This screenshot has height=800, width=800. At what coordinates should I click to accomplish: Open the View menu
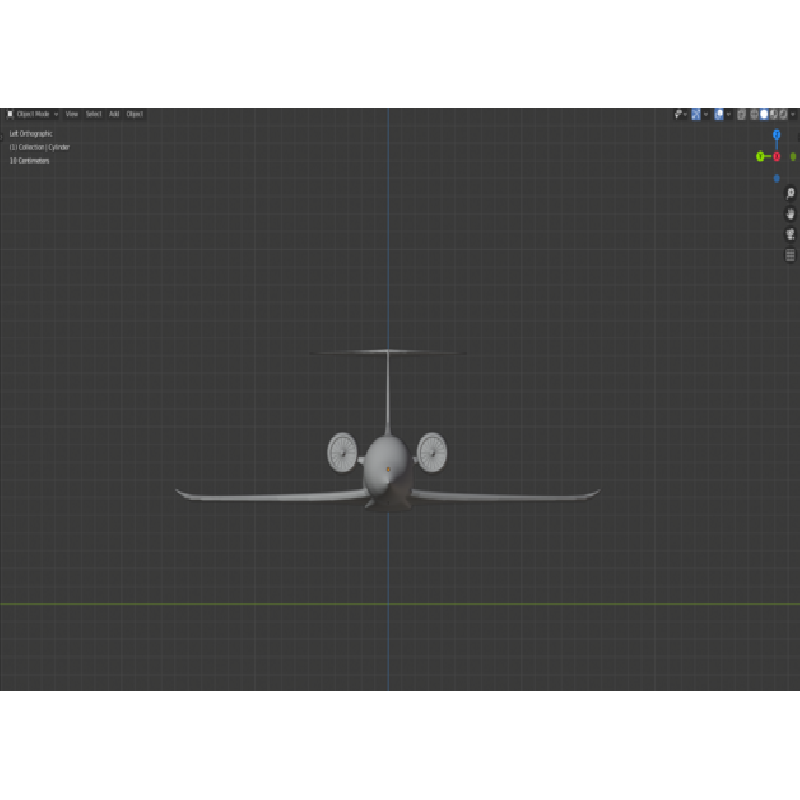click(x=72, y=114)
